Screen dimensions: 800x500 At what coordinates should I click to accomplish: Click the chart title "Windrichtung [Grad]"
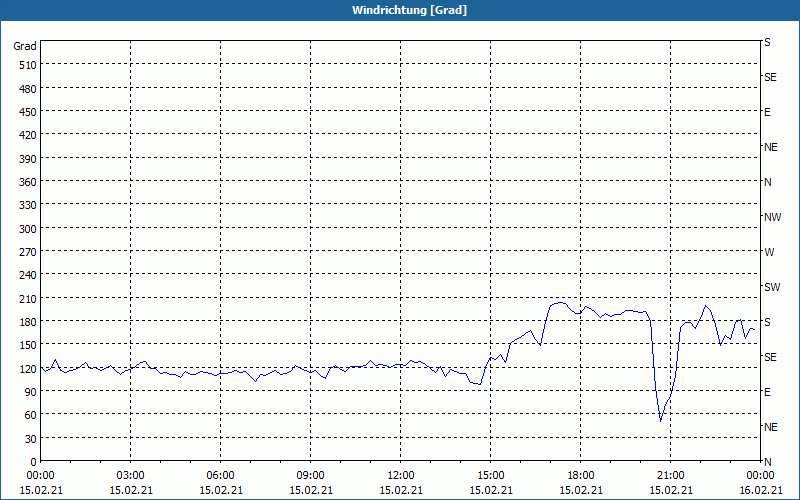click(409, 10)
